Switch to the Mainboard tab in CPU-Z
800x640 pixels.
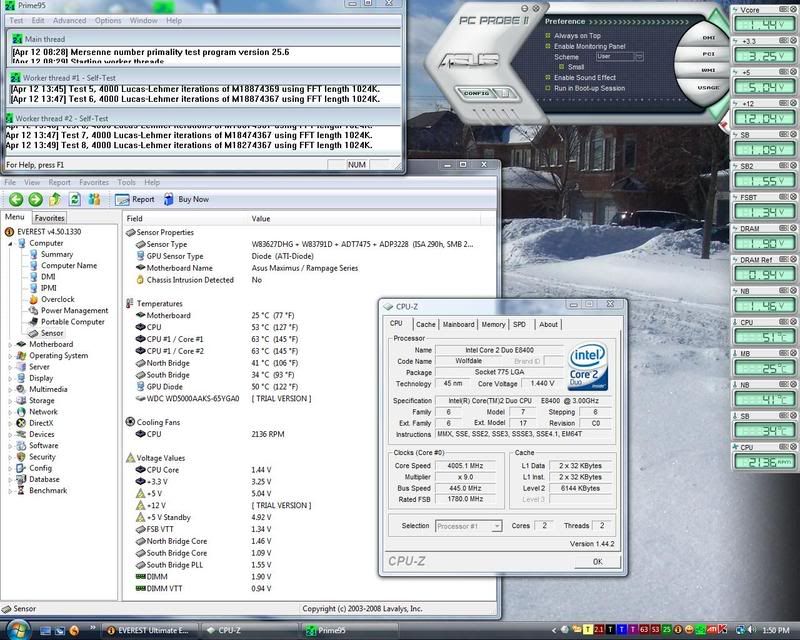click(x=458, y=324)
